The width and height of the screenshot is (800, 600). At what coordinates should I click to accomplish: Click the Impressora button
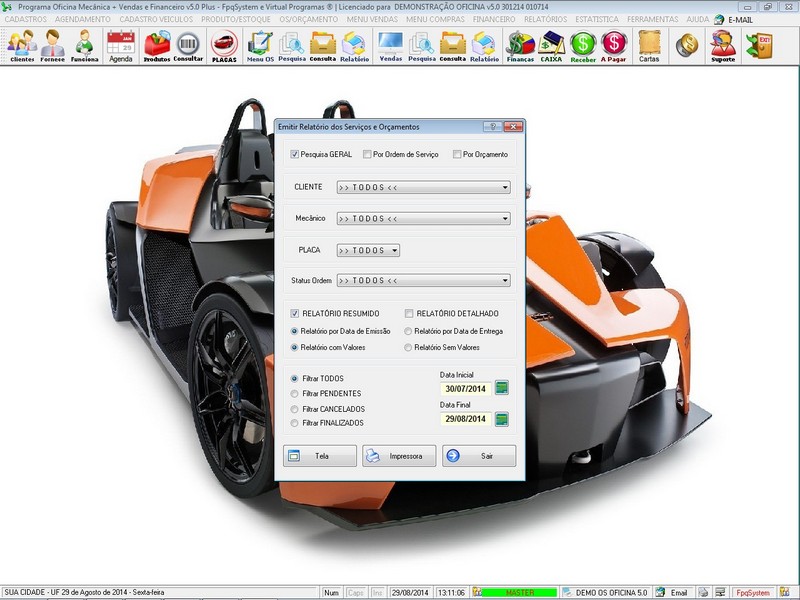tap(399, 456)
